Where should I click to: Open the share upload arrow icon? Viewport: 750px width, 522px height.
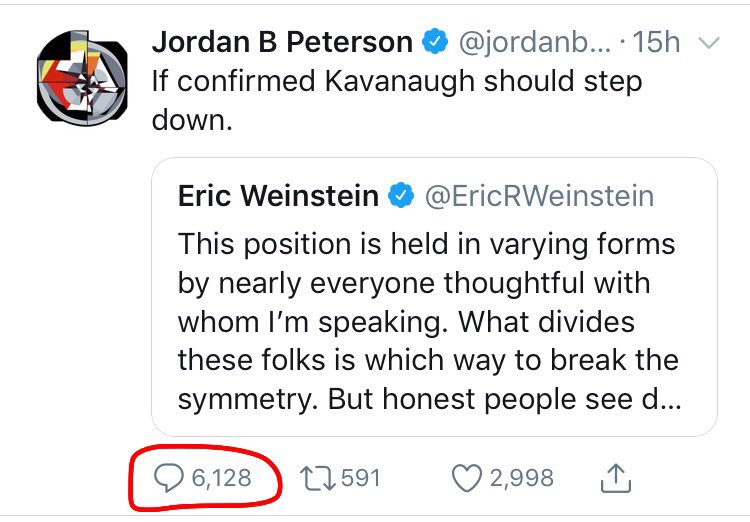[x=616, y=478]
